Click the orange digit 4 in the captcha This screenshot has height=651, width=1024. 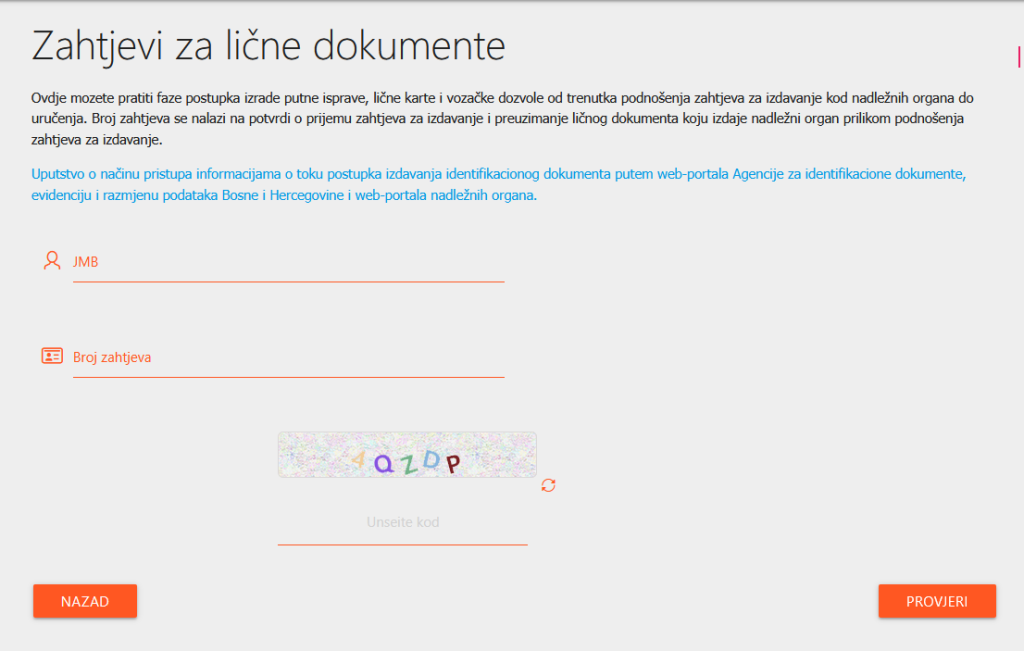[x=358, y=459]
